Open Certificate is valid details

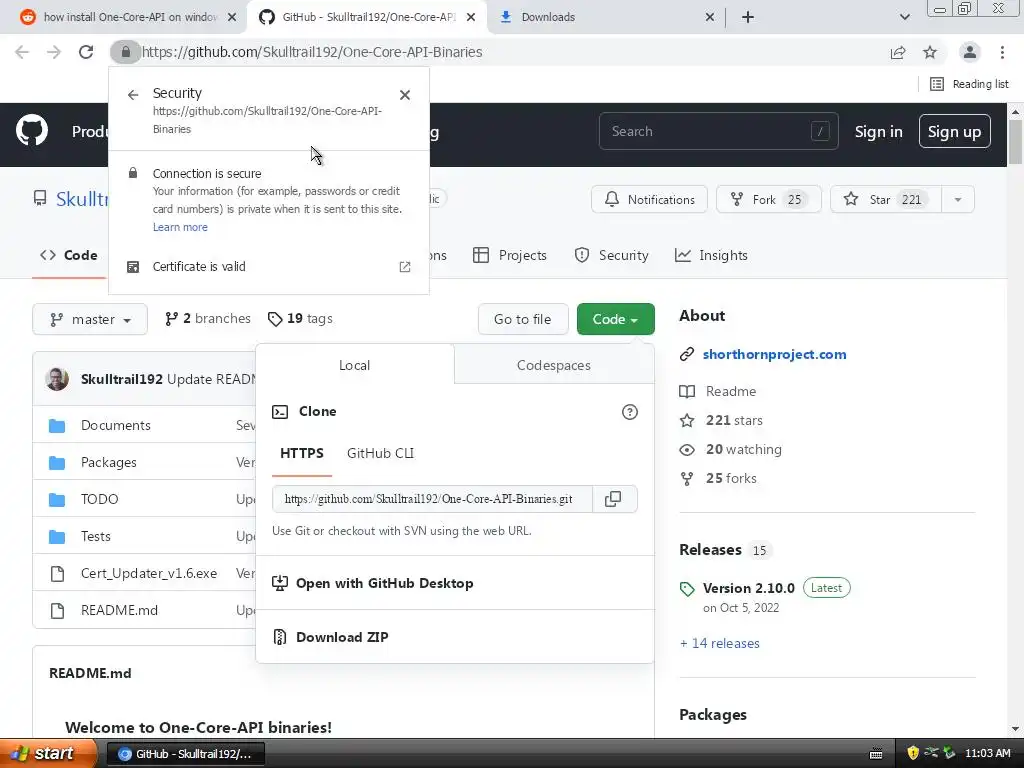coord(268,266)
